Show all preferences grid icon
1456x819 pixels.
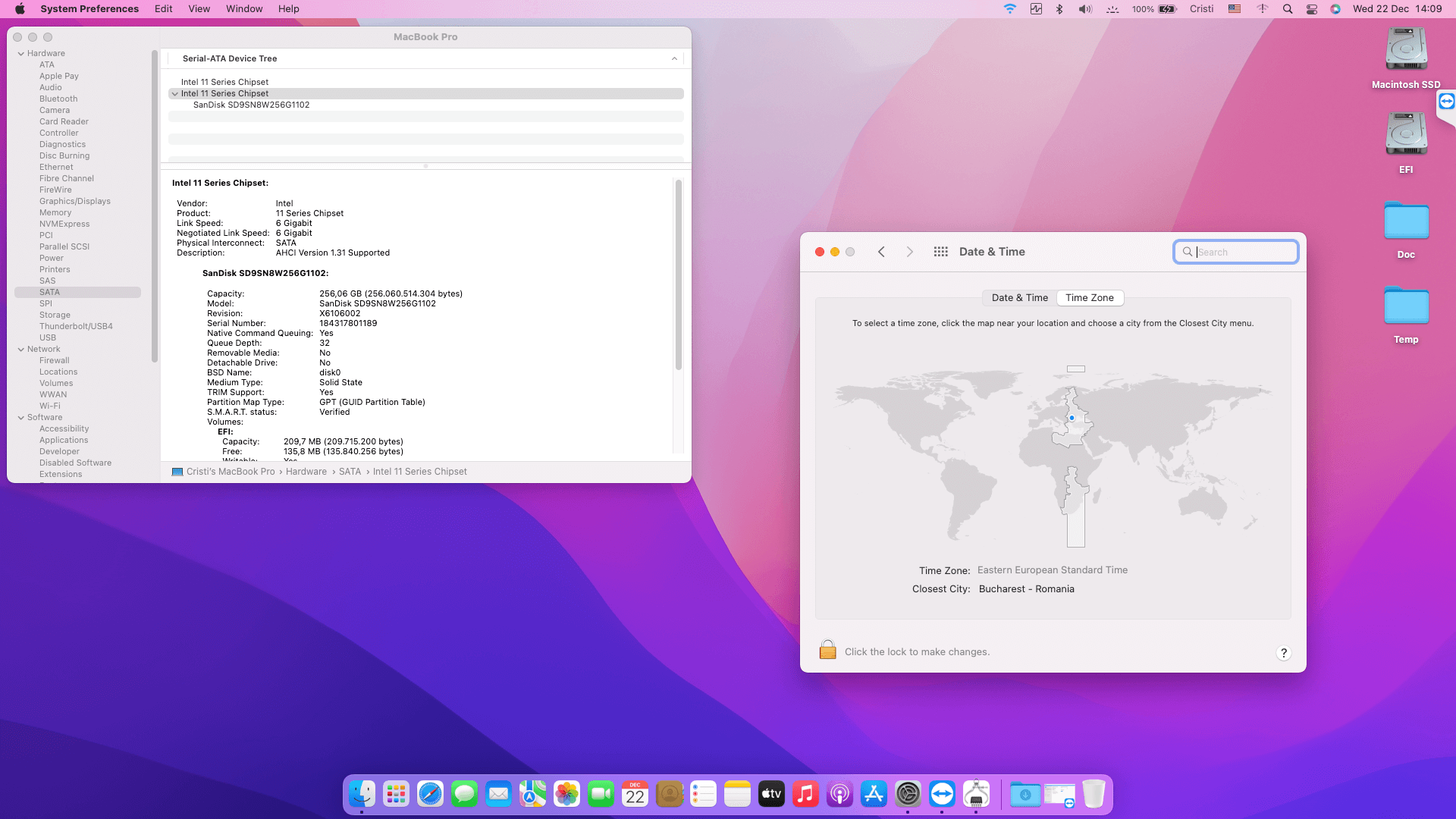[x=940, y=252]
